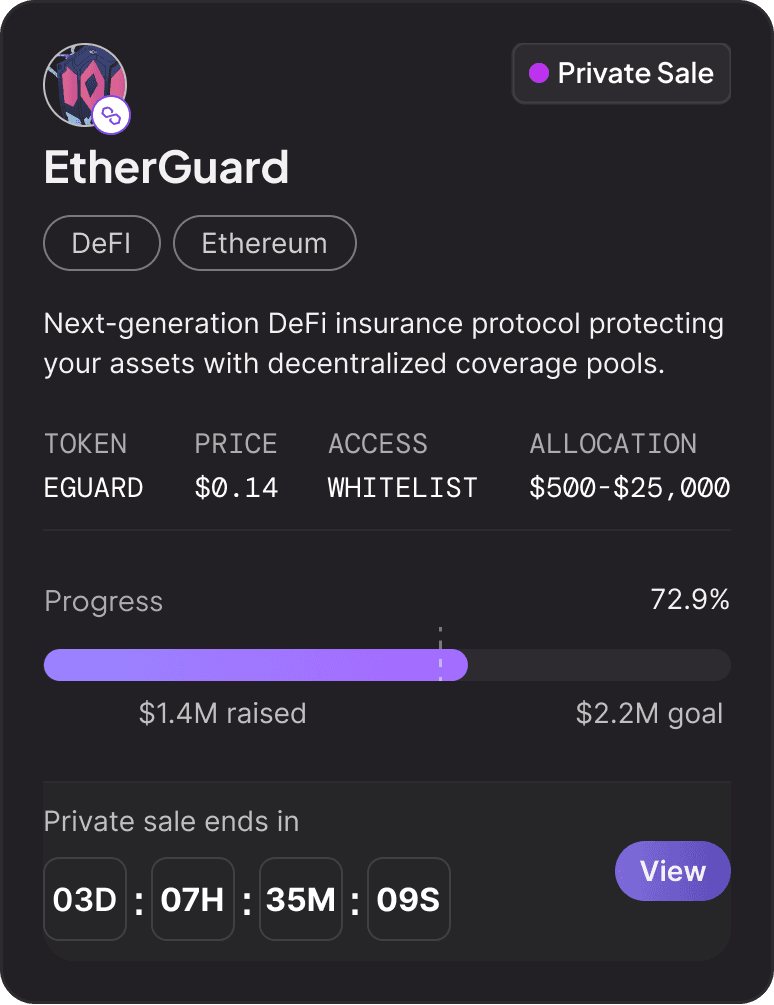
Task: Click the 03D countdown days box
Action: 85,899
